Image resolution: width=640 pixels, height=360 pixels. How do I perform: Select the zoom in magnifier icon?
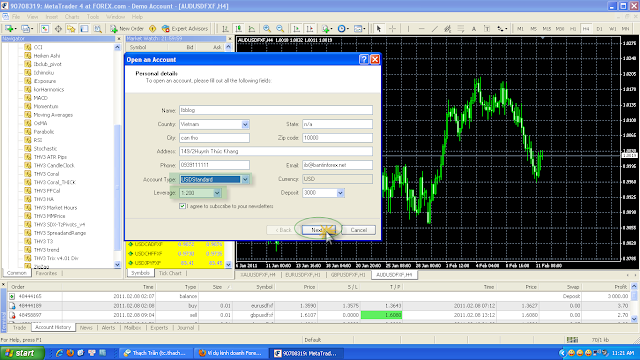tap(267, 29)
